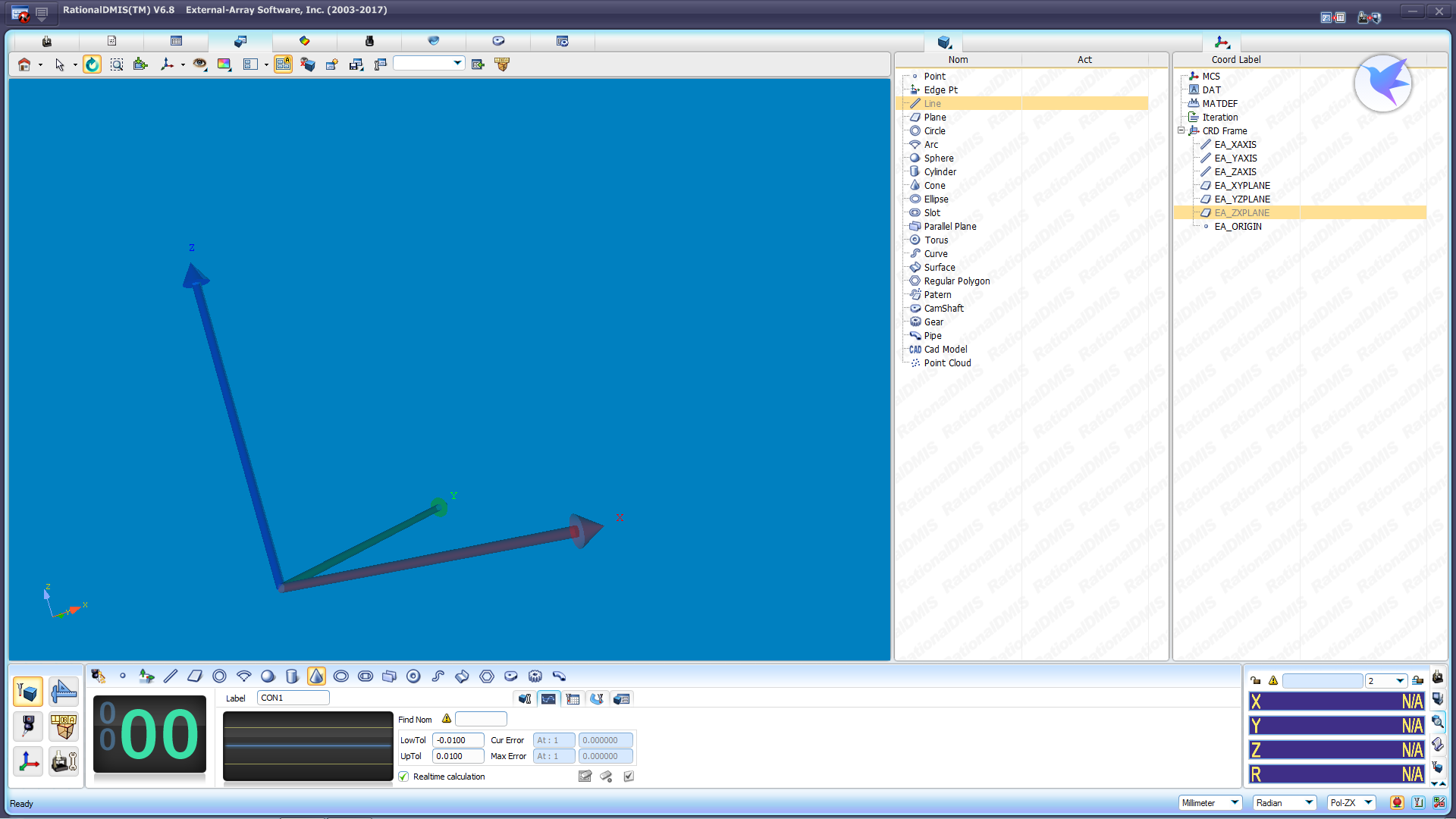
Task: Open the Radian angle unit dropdown
Action: 1308,802
